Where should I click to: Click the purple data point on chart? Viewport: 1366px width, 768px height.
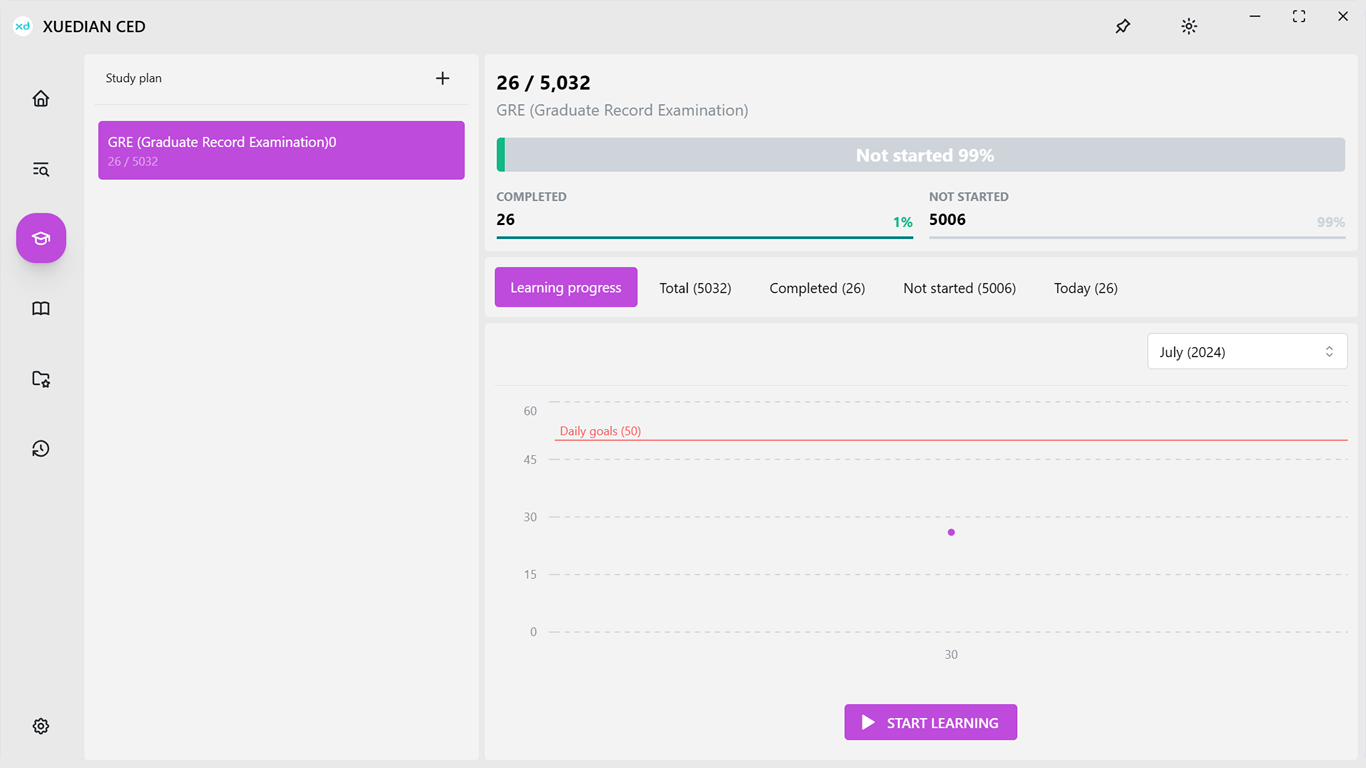(951, 532)
